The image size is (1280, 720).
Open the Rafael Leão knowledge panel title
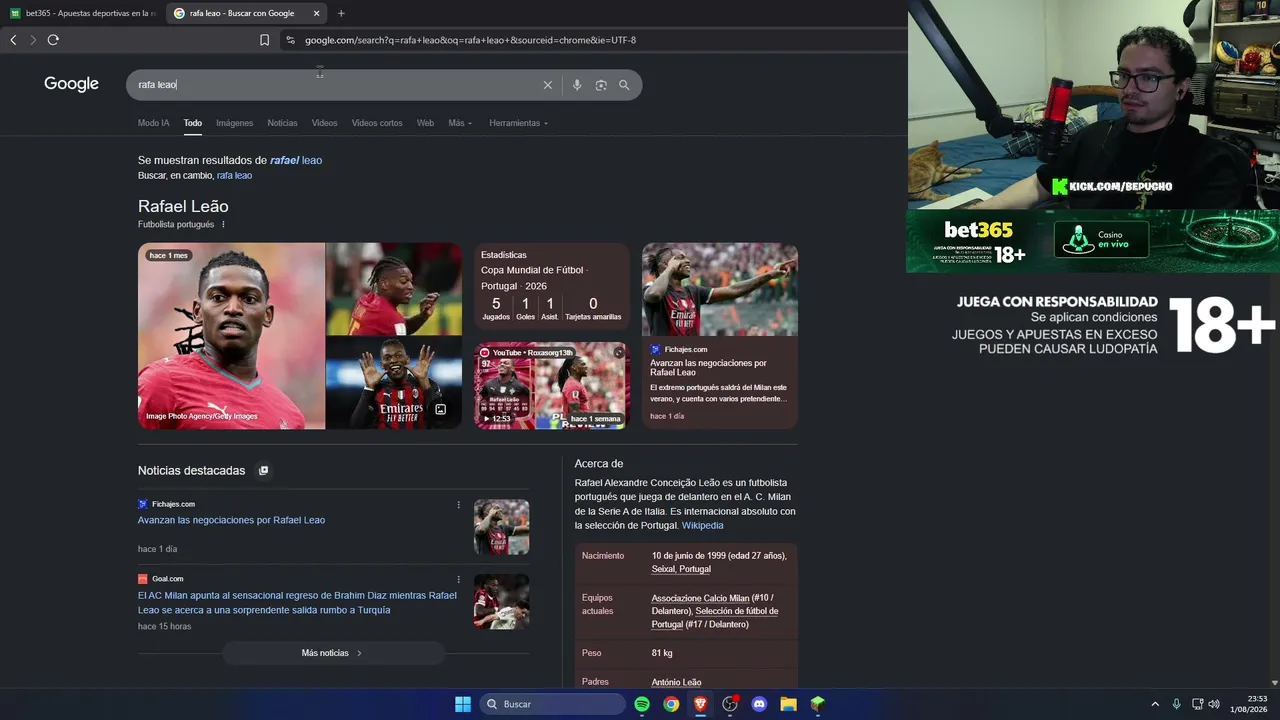(183, 206)
